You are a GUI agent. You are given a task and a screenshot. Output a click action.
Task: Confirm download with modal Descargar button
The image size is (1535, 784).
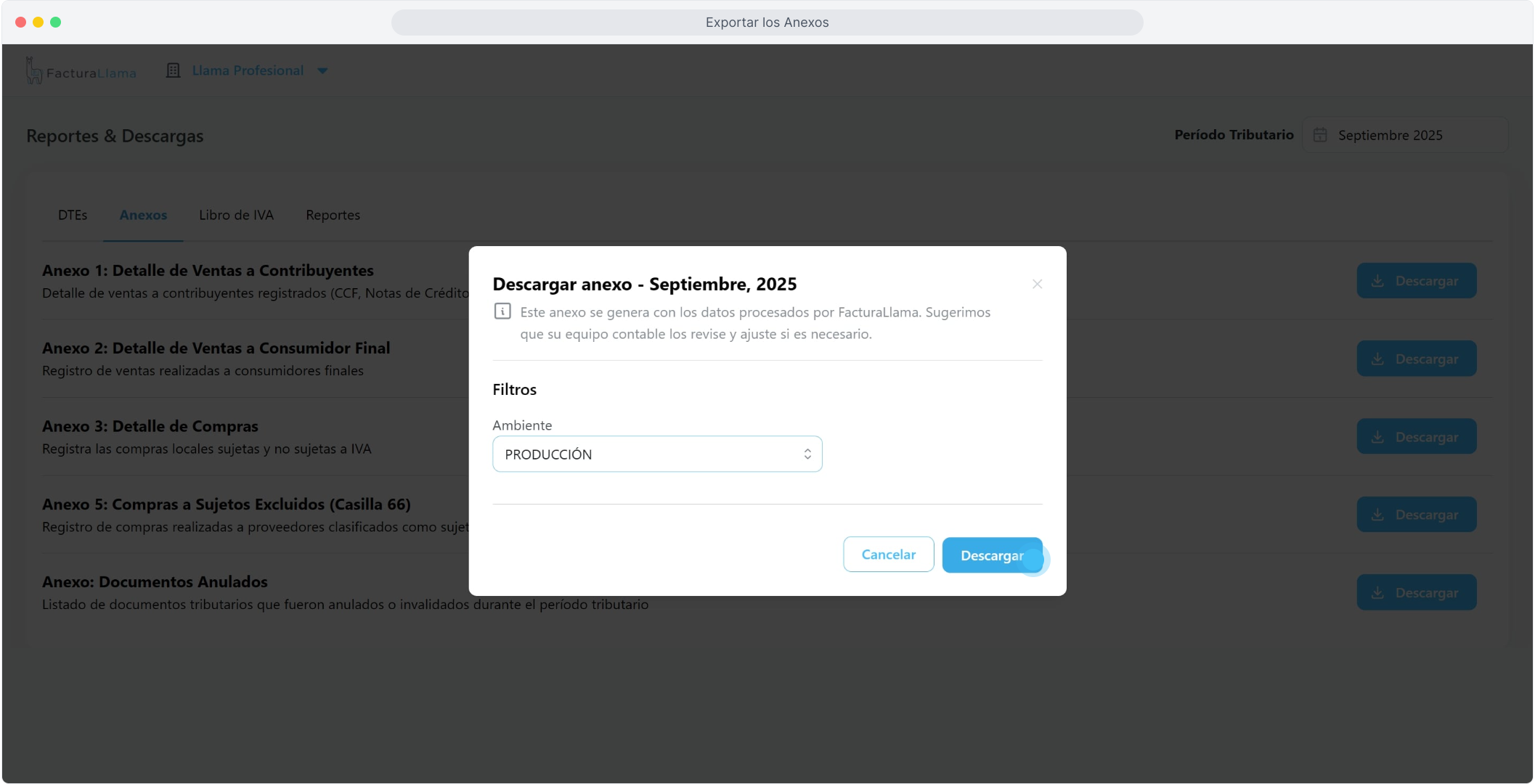(991, 555)
